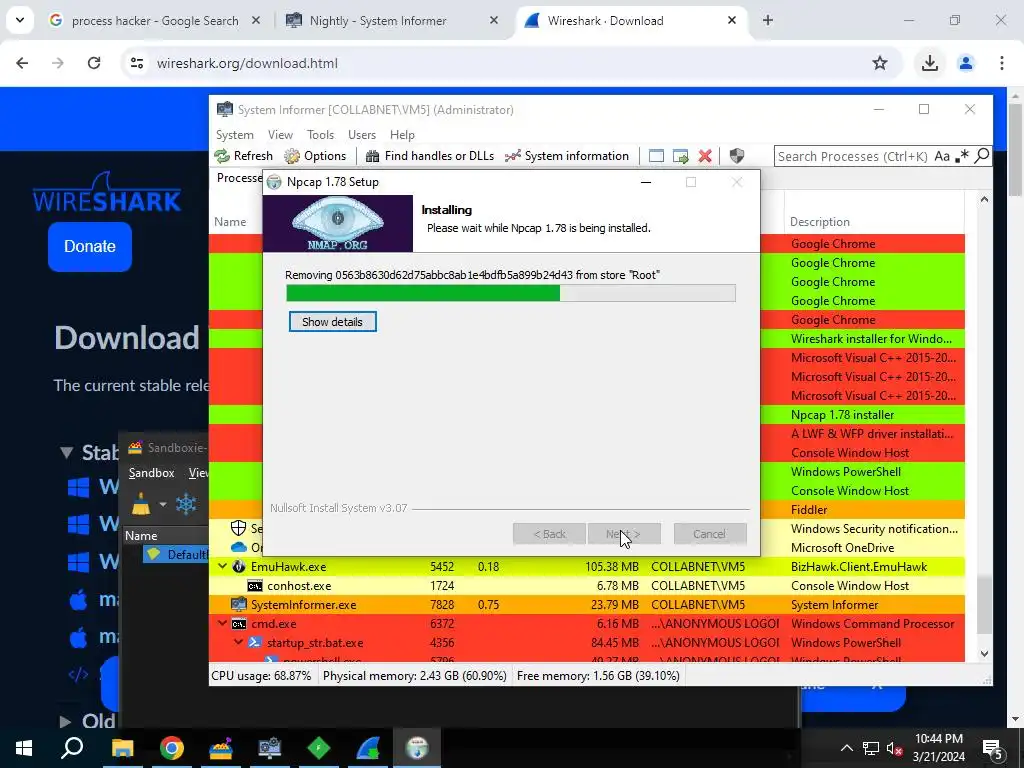This screenshot has height=768, width=1024.
Task: Click the Chrome page vertical scrollbar
Action: point(1015,149)
